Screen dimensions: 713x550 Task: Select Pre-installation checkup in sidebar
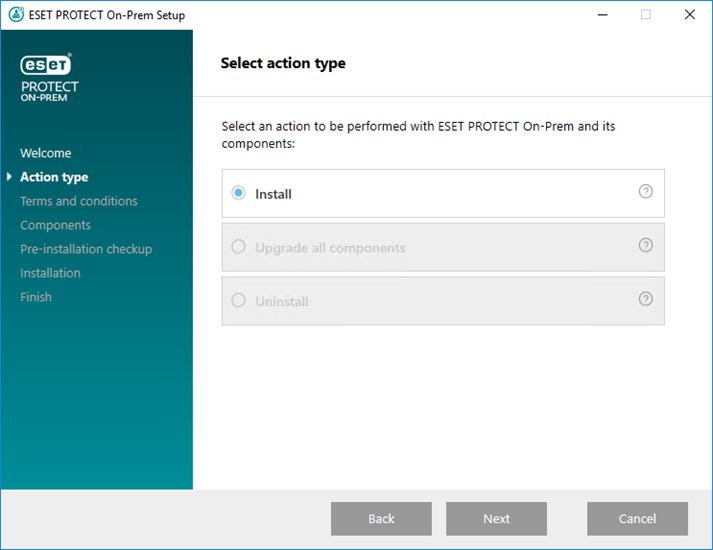tap(86, 249)
